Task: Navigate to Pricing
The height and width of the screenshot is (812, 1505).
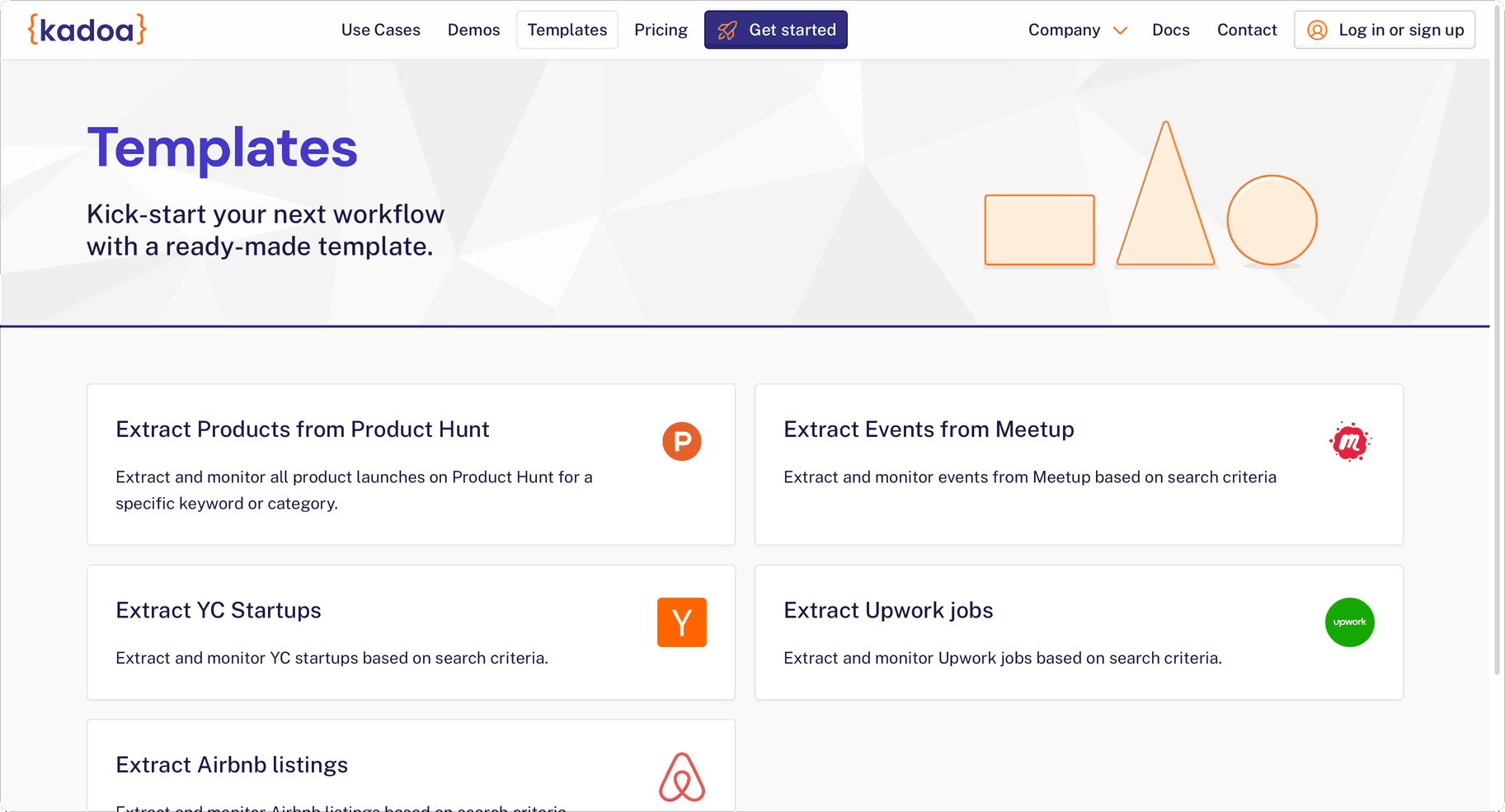Action: [661, 31]
